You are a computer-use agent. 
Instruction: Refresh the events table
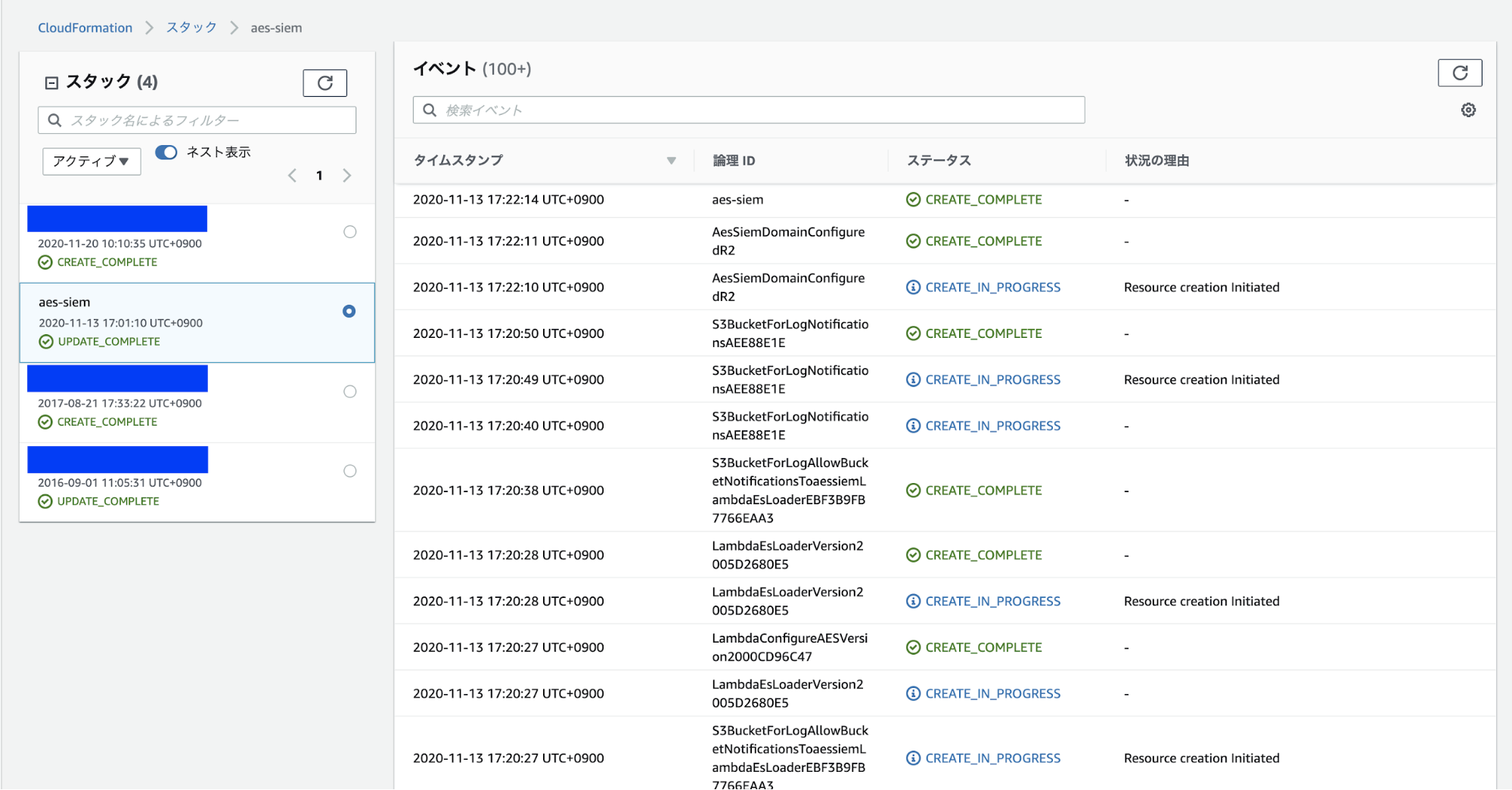1459,73
